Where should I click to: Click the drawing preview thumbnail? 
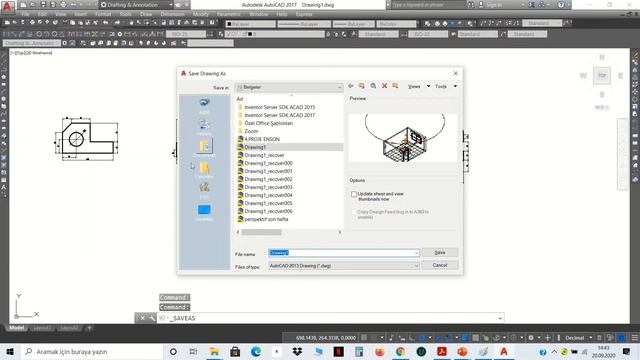click(403, 138)
